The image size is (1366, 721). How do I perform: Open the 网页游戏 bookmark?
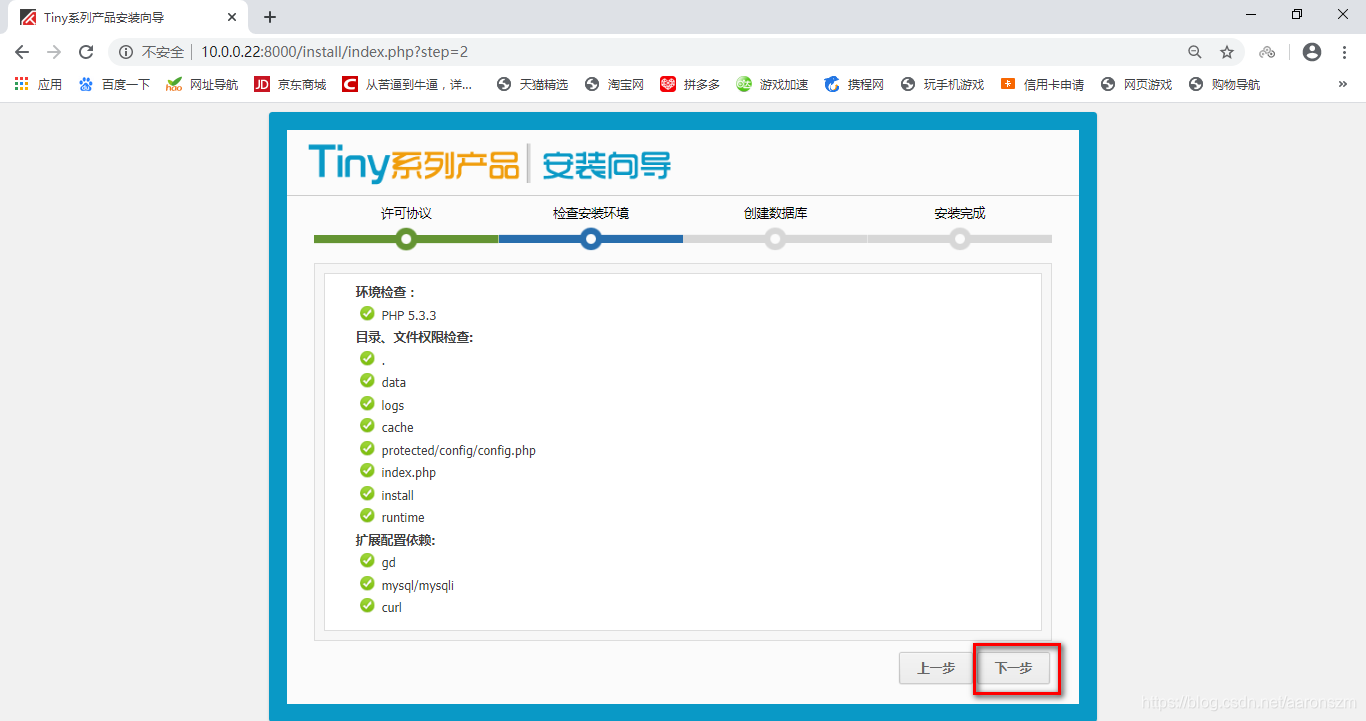[1136, 85]
